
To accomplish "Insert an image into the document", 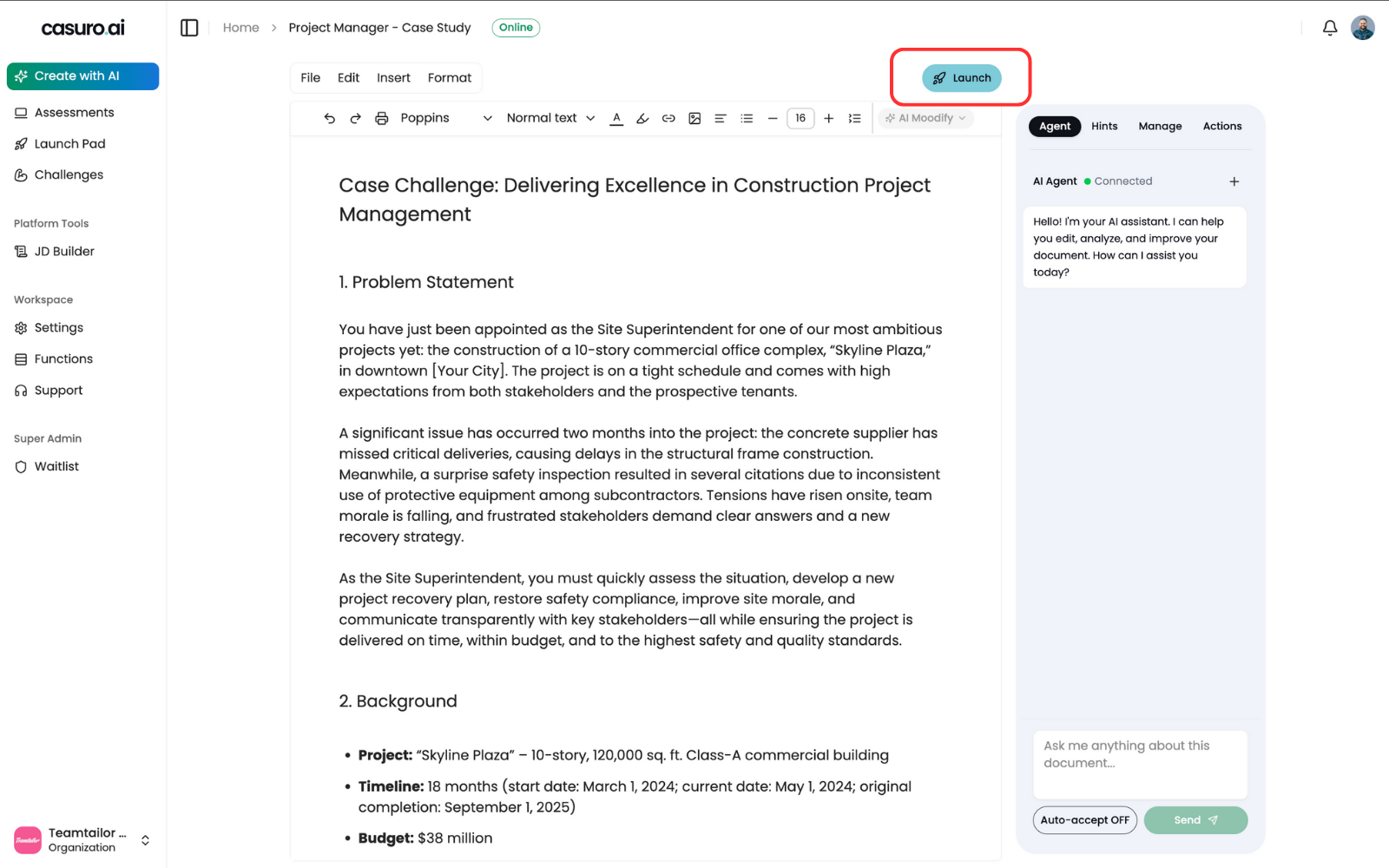I will pyautogui.click(x=694, y=118).
